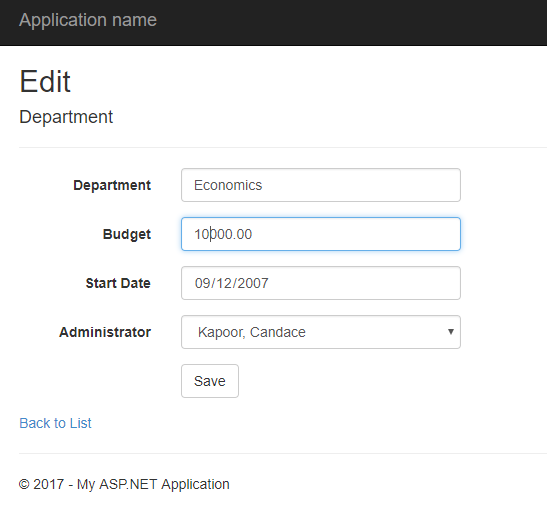Click the Department subheading under Edit

66,117
